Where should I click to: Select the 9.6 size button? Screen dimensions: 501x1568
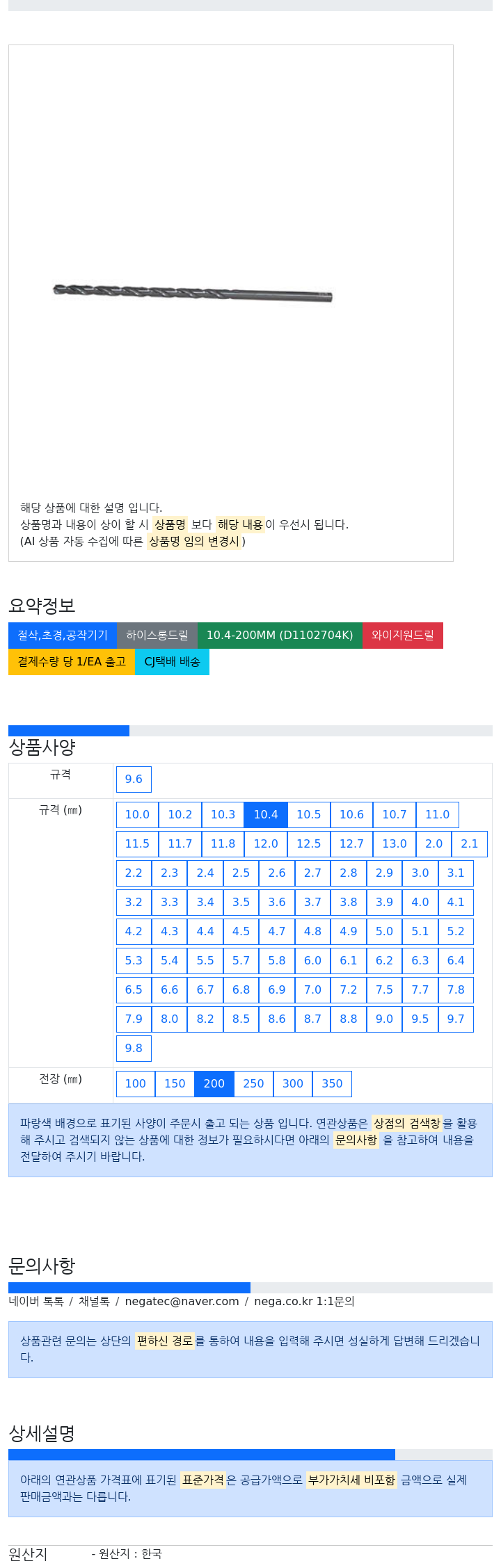click(134, 779)
